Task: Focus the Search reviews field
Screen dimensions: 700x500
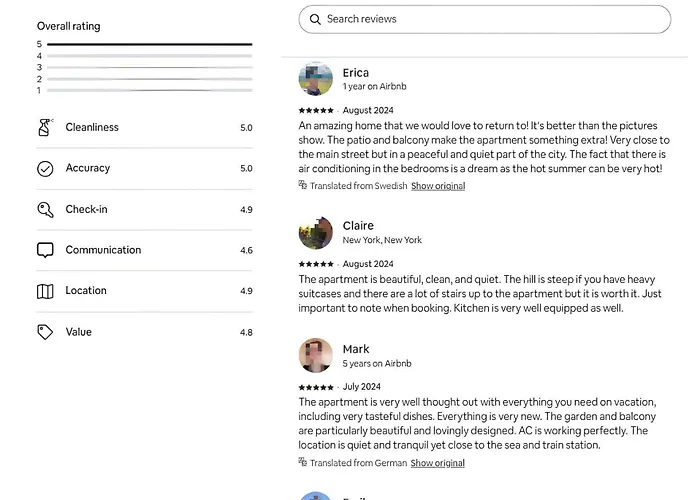Action: pos(490,19)
